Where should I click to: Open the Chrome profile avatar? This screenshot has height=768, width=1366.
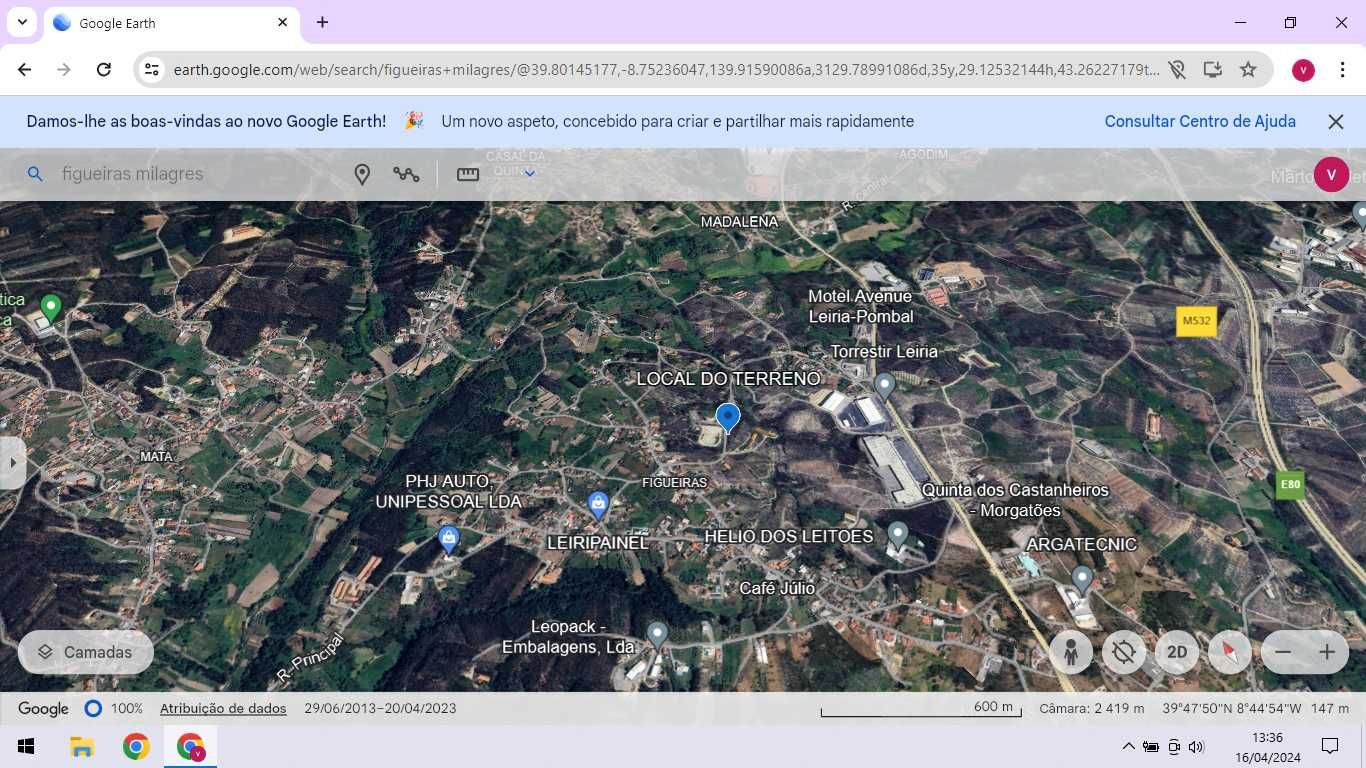[x=1303, y=70]
